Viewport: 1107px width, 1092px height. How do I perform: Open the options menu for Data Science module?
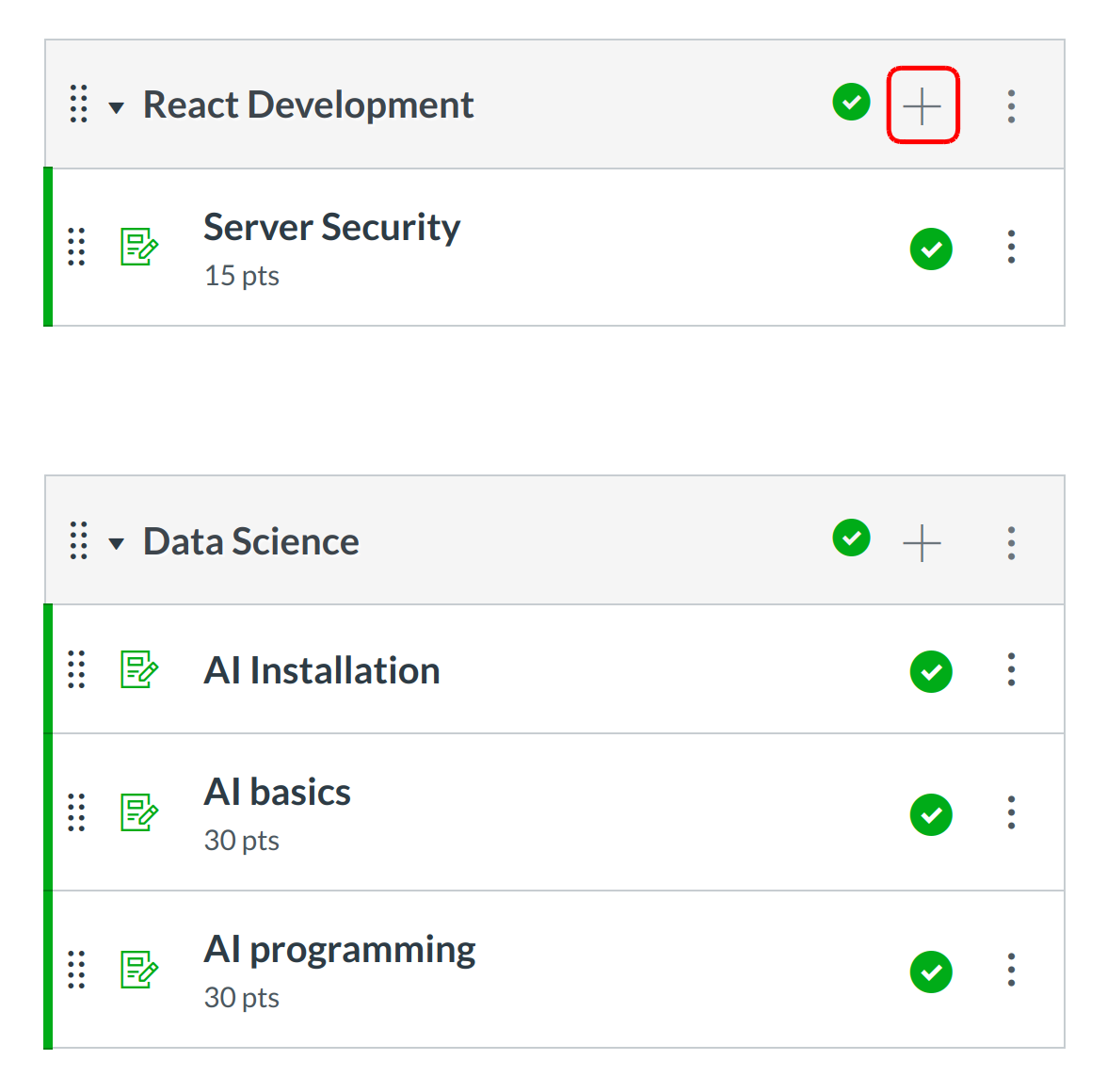click(x=1011, y=542)
